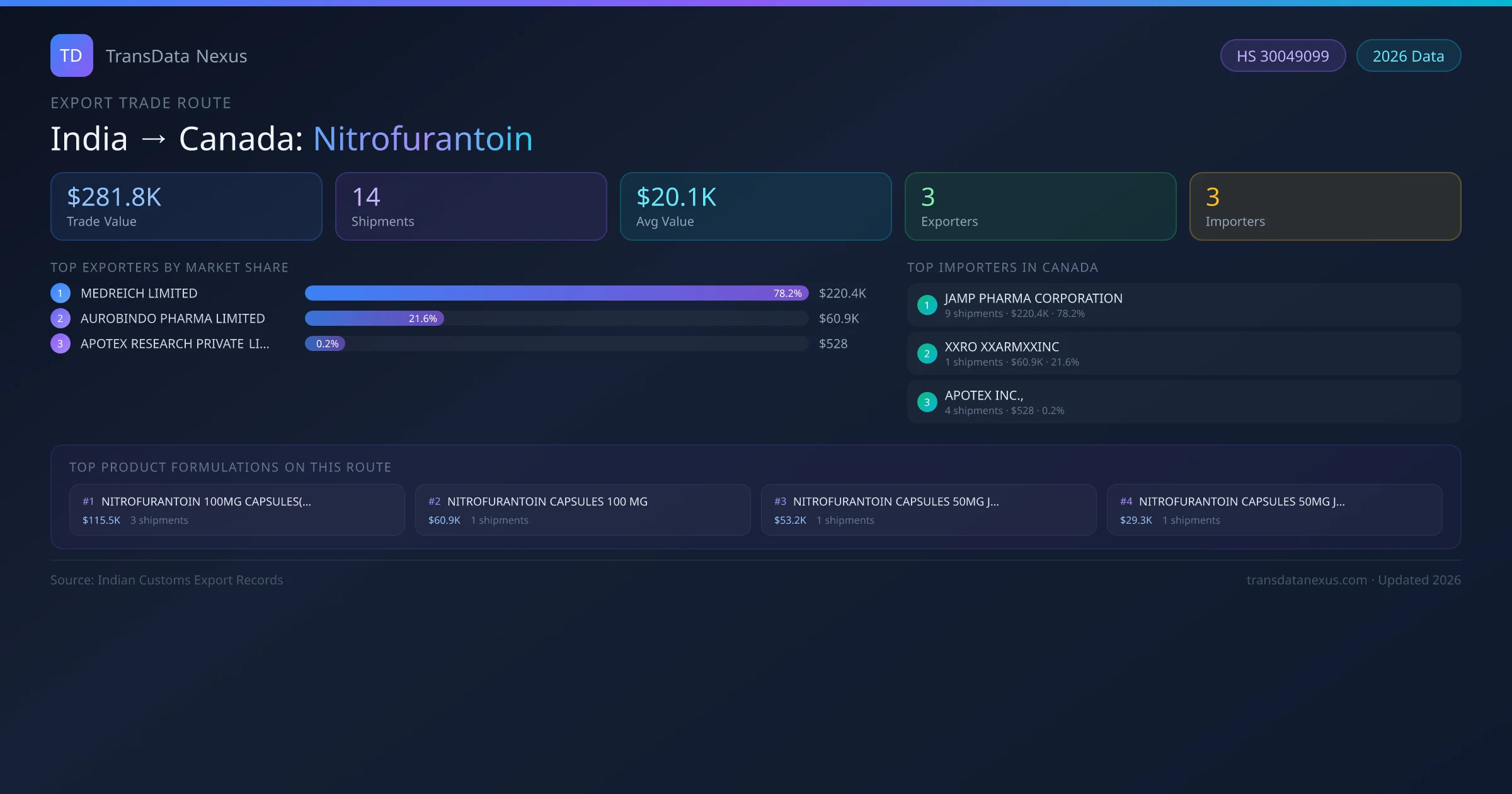Click transdatanexus.com footer link
This screenshot has height=794, width=1512.
[1307, 580]
